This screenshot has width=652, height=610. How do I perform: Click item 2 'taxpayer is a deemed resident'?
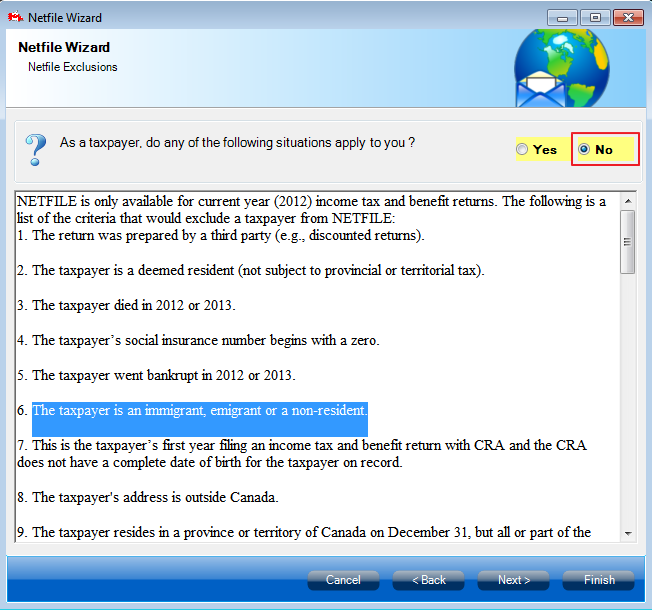pyautogui.click(x=251, y=270)
